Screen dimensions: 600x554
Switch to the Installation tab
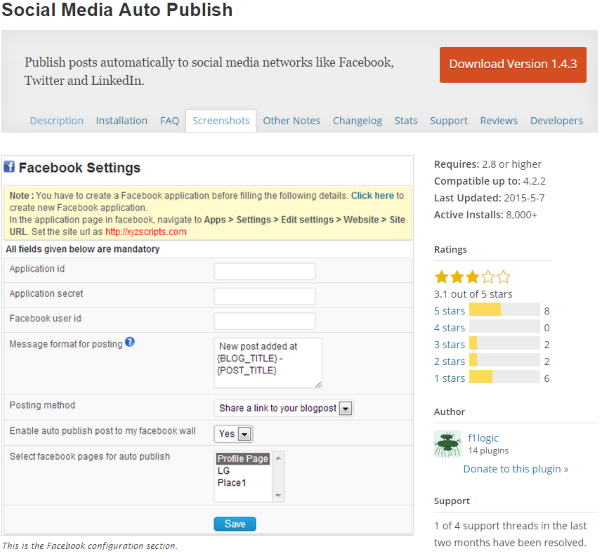(122, 121)
